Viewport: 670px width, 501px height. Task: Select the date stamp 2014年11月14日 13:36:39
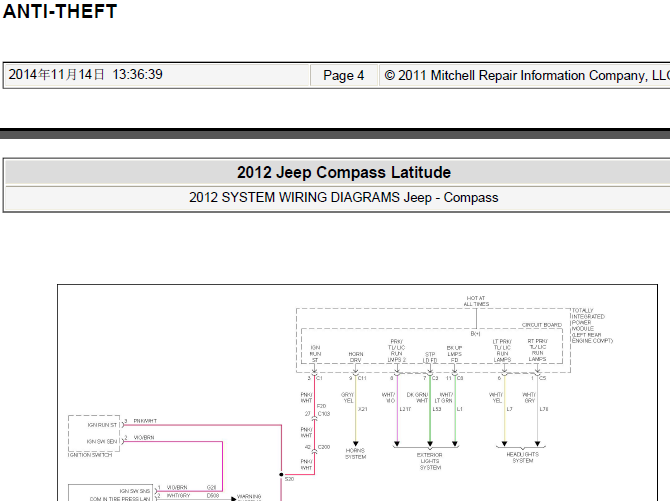click(x=85, y=74)
